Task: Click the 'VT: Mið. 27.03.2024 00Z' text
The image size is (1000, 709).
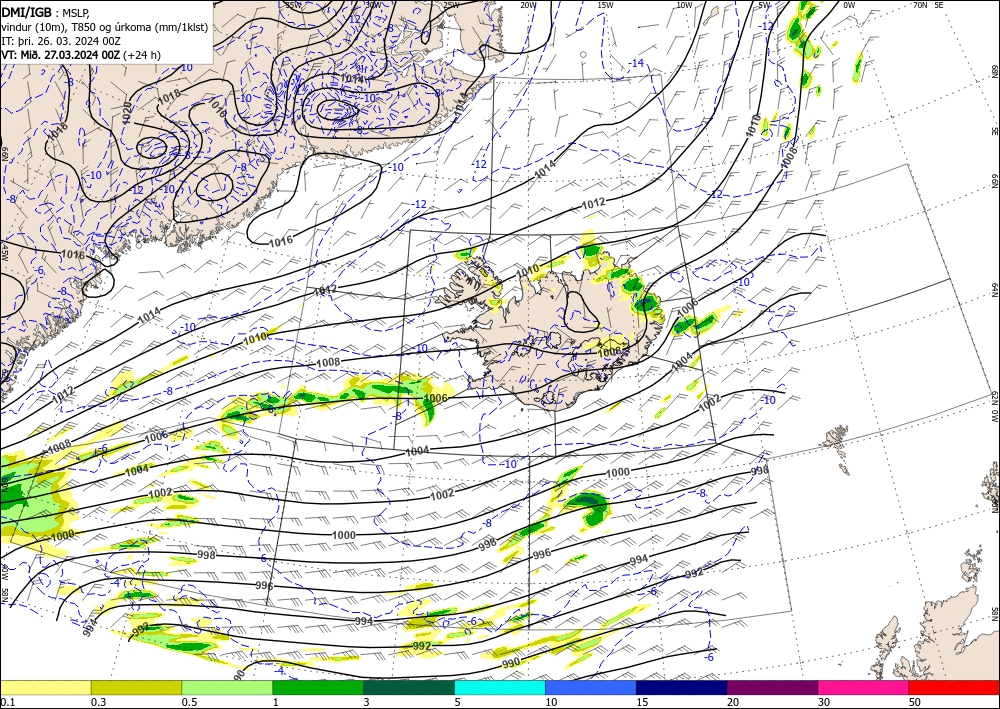Action: 61,55
